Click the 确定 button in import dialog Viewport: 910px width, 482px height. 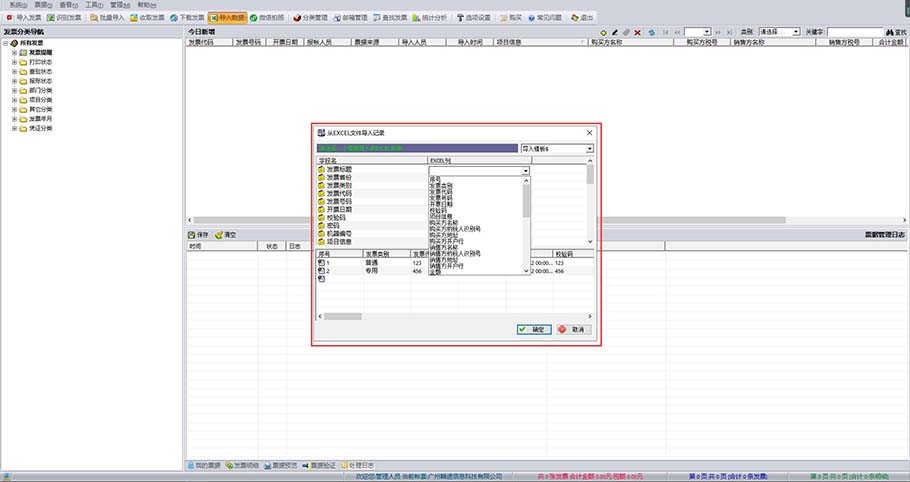(534, 329)
